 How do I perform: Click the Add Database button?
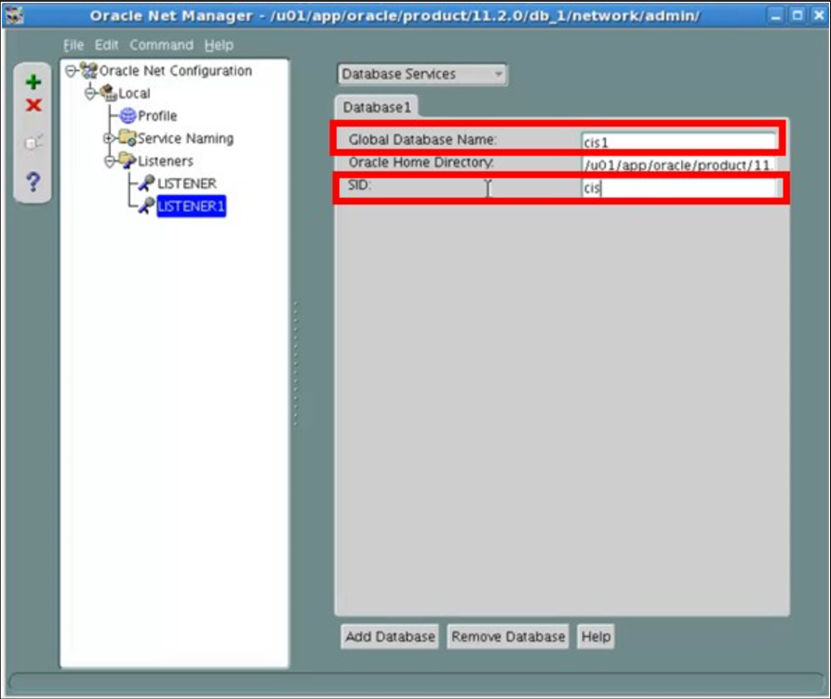point(390,636)
